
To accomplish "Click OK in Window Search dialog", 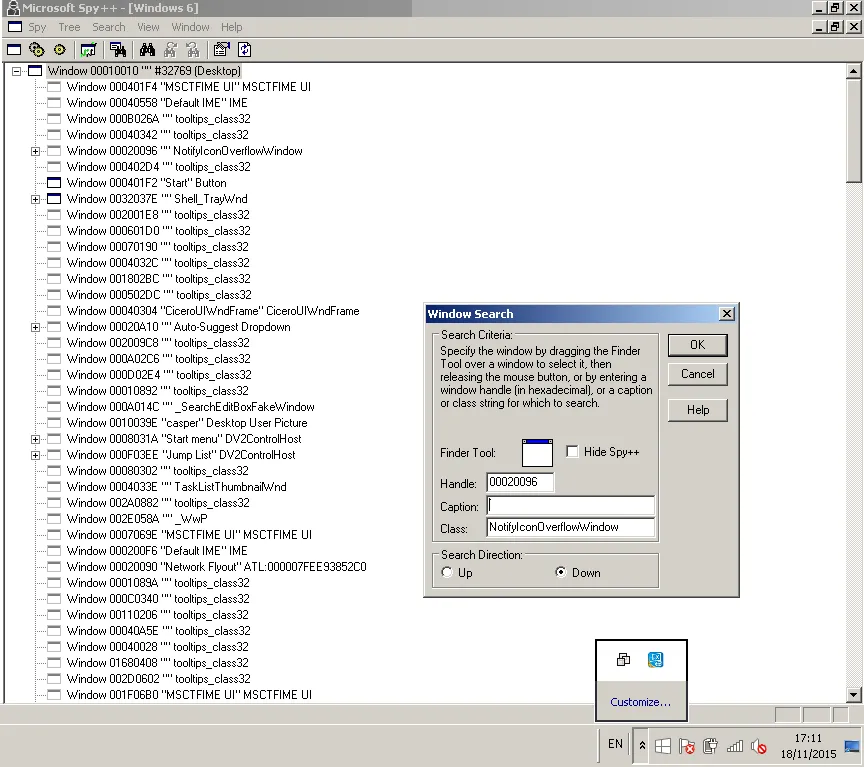I will point(698,345).
